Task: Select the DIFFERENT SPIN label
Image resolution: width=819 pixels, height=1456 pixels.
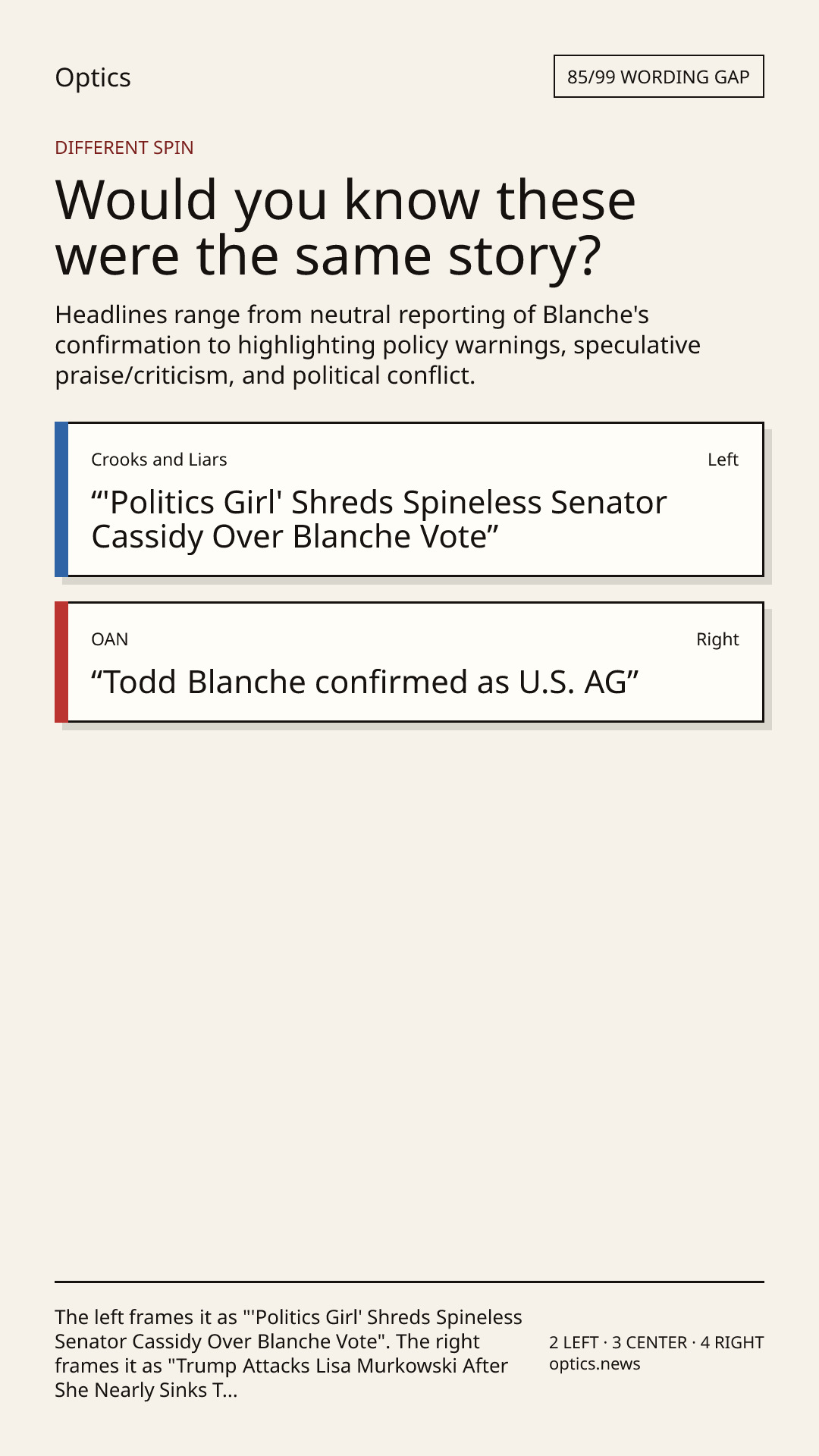Action: click(124, 147)
